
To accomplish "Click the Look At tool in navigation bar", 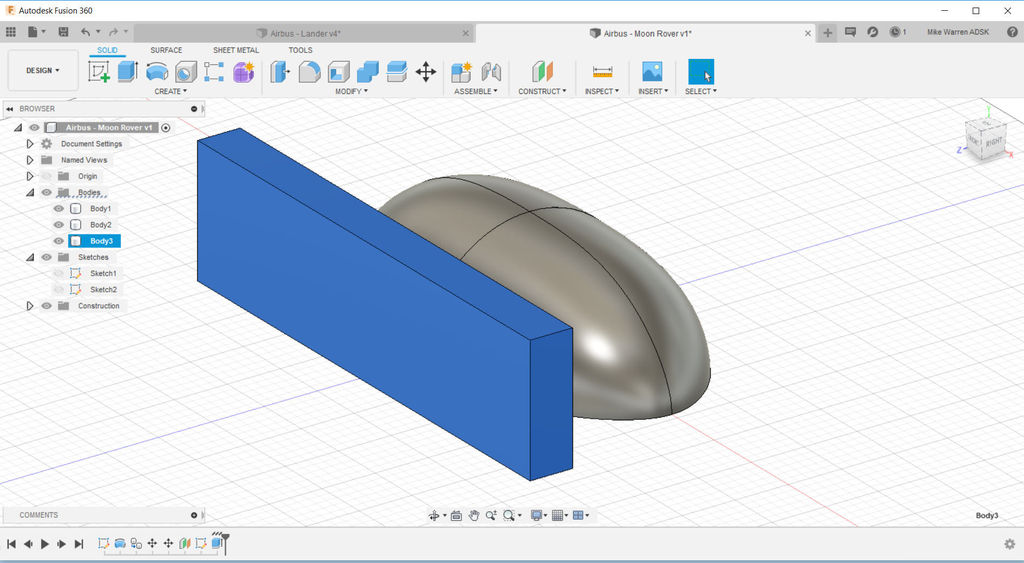I will [x=456, y=515].
